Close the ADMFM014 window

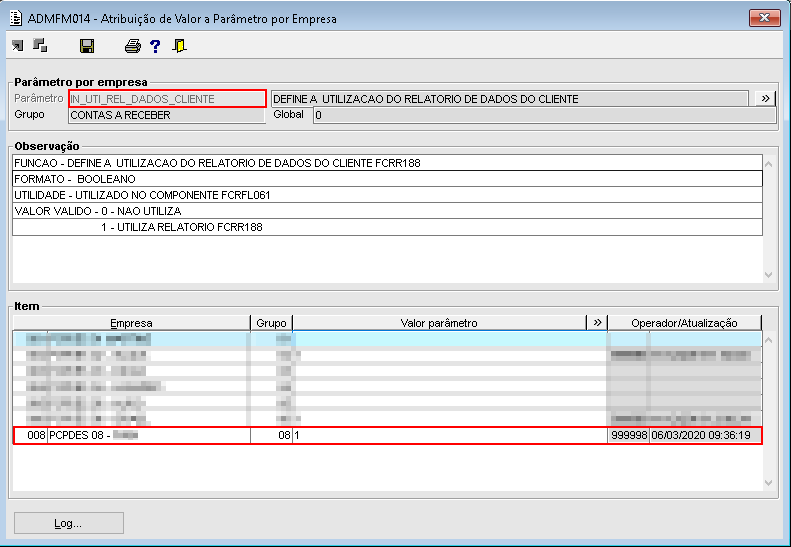point(764,18)
